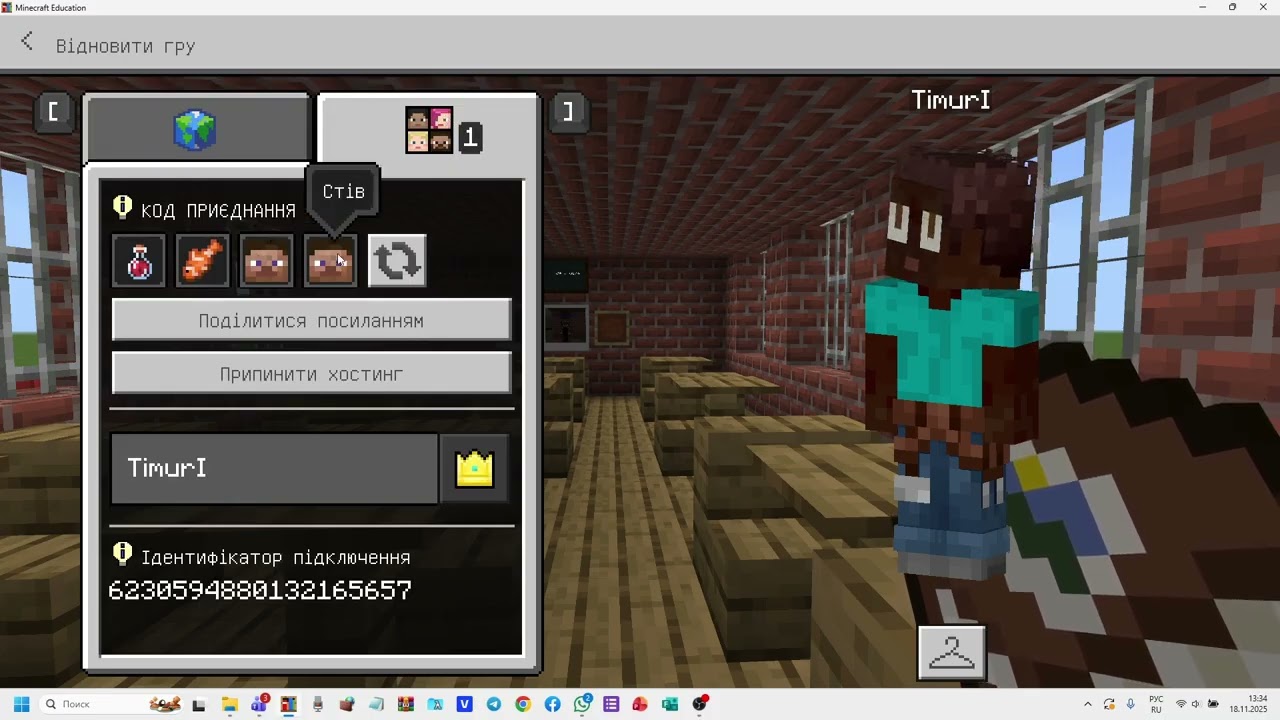Open Wi-Fi network settings in the tray
This screenshot has height=720, width=1280.
[1181, 704]
